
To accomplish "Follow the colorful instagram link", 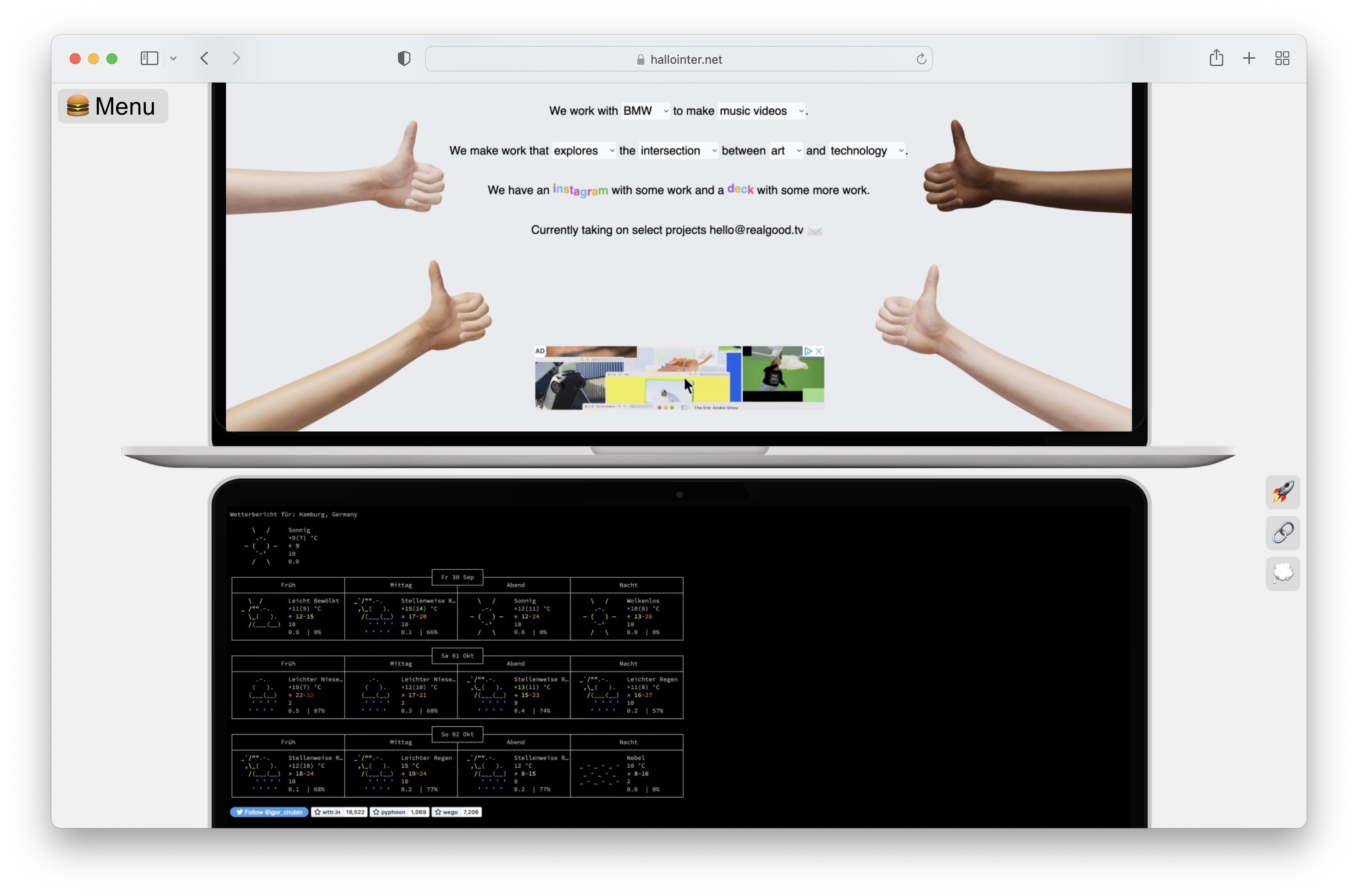I will click(x=580, y=190).
